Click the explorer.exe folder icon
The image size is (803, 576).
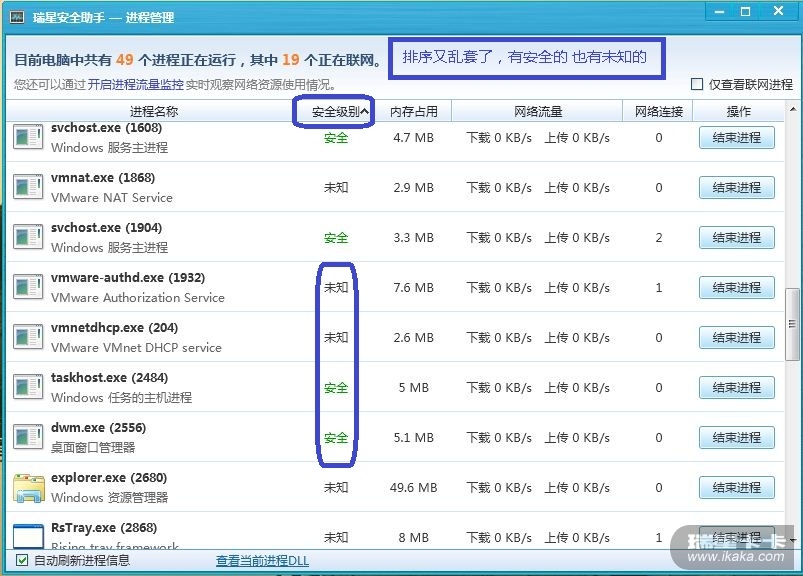29,487
